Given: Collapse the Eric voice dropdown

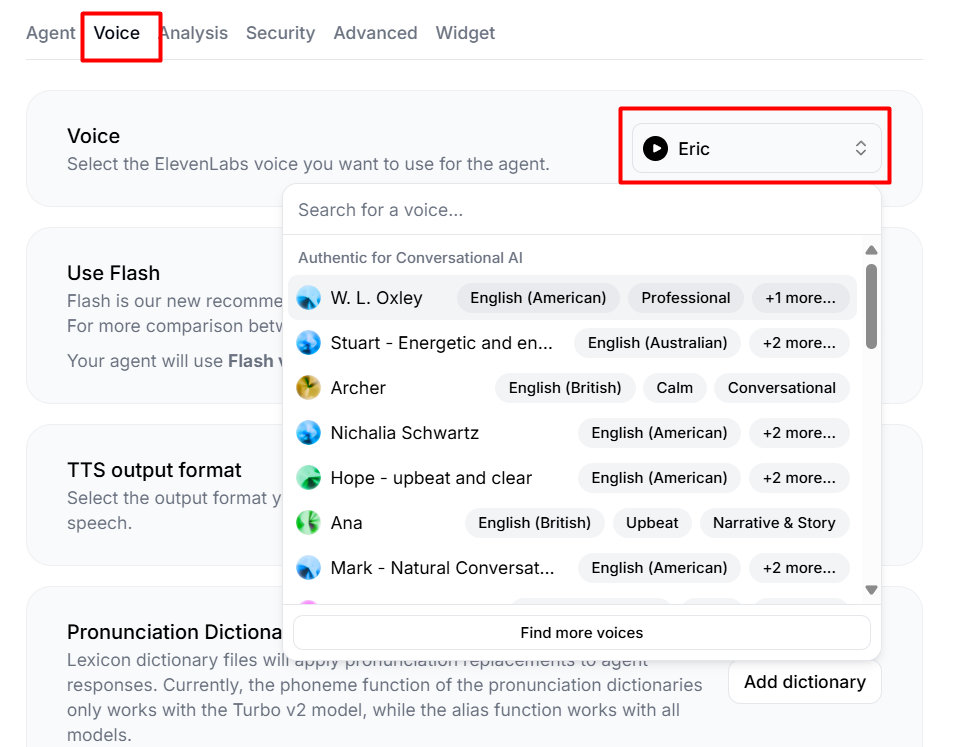Looking at the screenshot, I should click(x=860, y=149).
